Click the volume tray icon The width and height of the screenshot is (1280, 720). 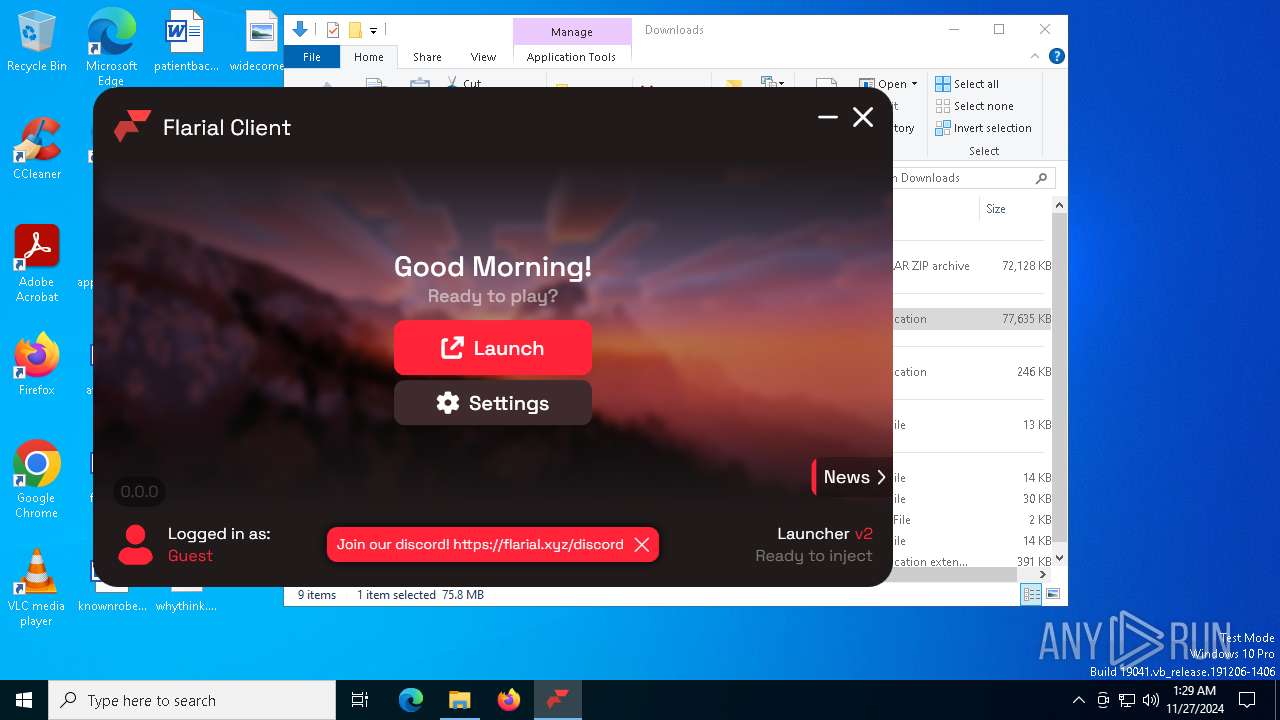click(1151, 700)
